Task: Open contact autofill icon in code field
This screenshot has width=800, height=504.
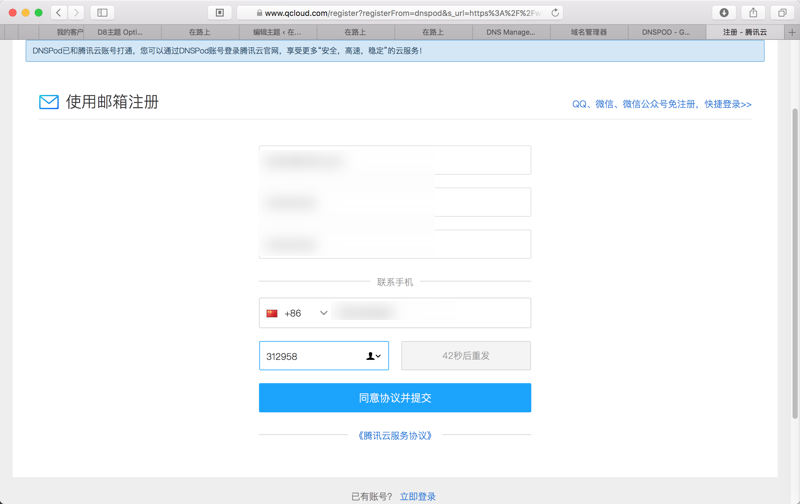Action: (373, 356)
